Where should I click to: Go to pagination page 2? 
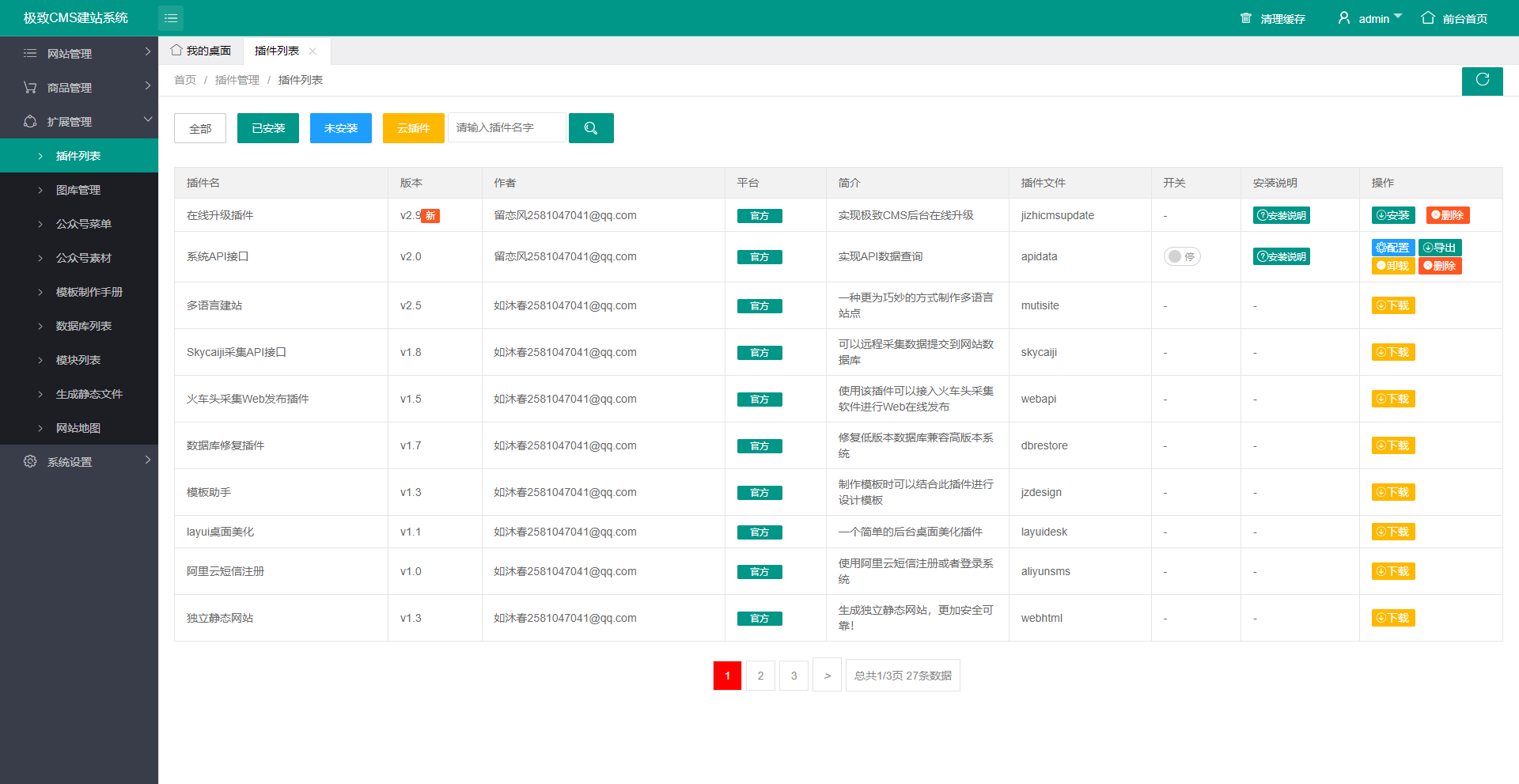[760, 676]
